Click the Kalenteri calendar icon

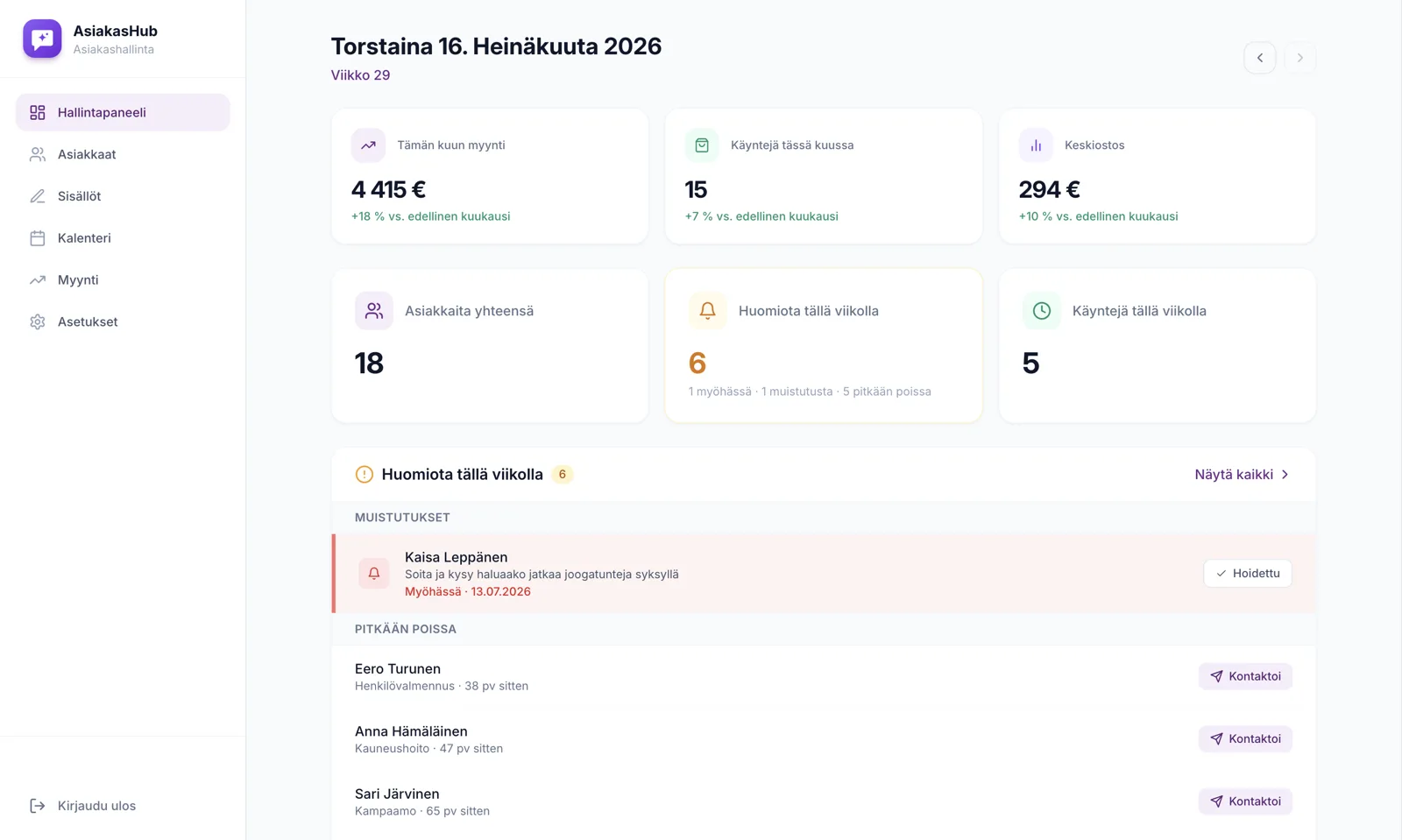coord(38,238)
